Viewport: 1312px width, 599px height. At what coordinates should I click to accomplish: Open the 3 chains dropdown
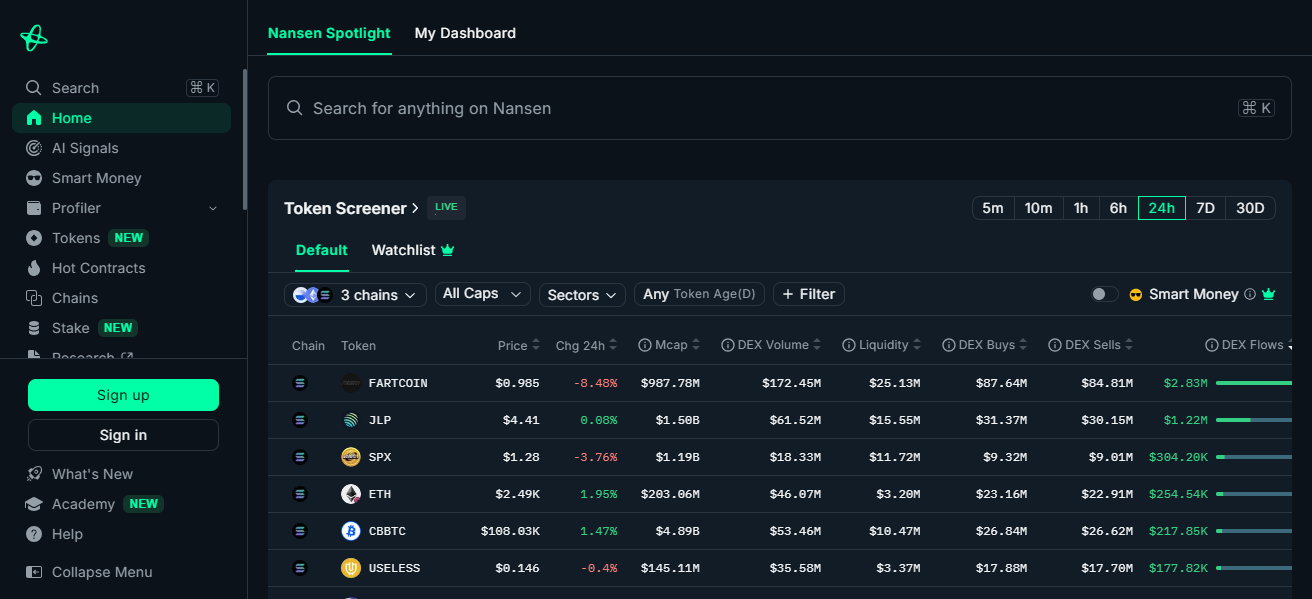[x=355, y=295]
